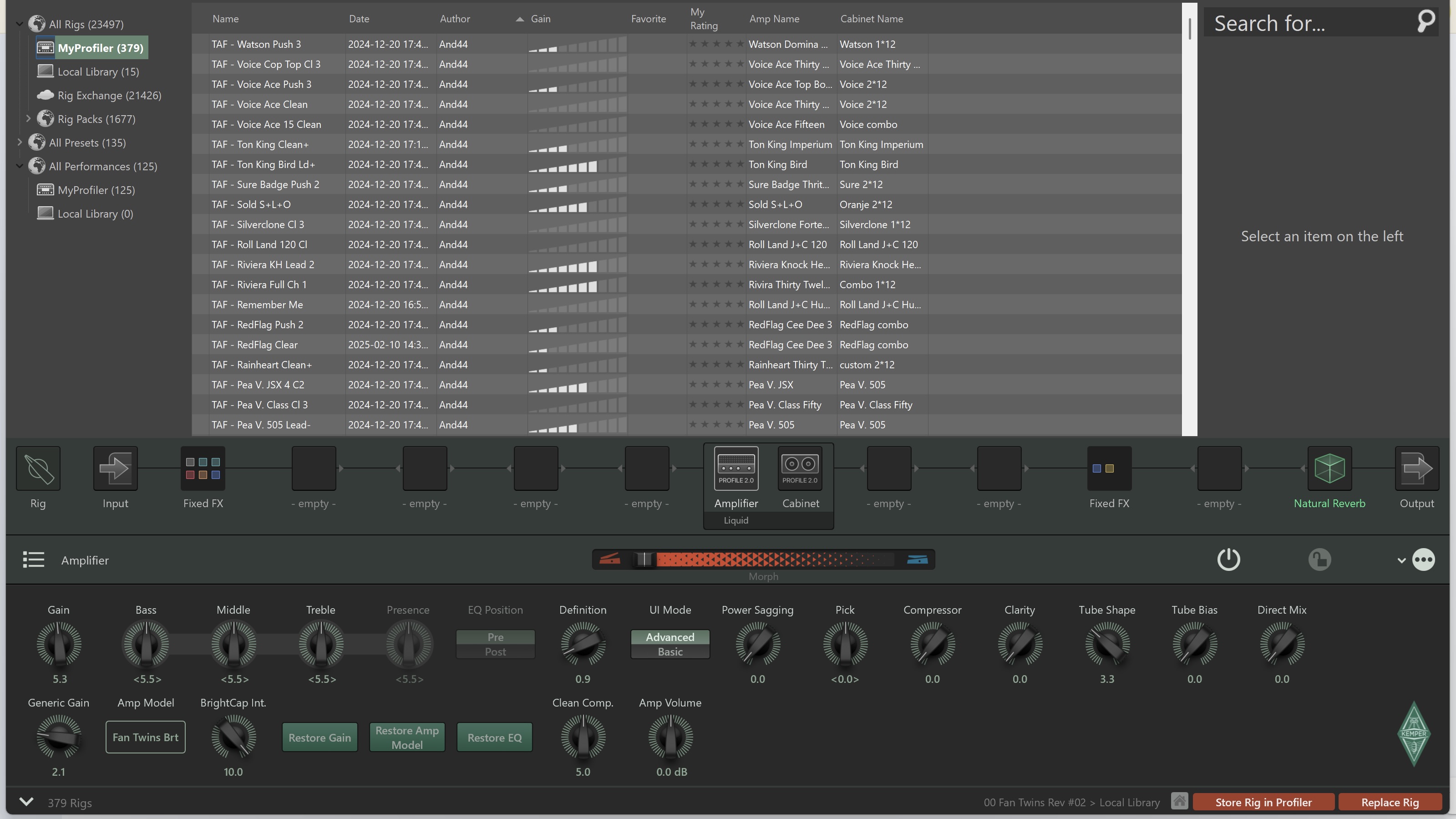Click Replace Rig button

coord(1390,802)
